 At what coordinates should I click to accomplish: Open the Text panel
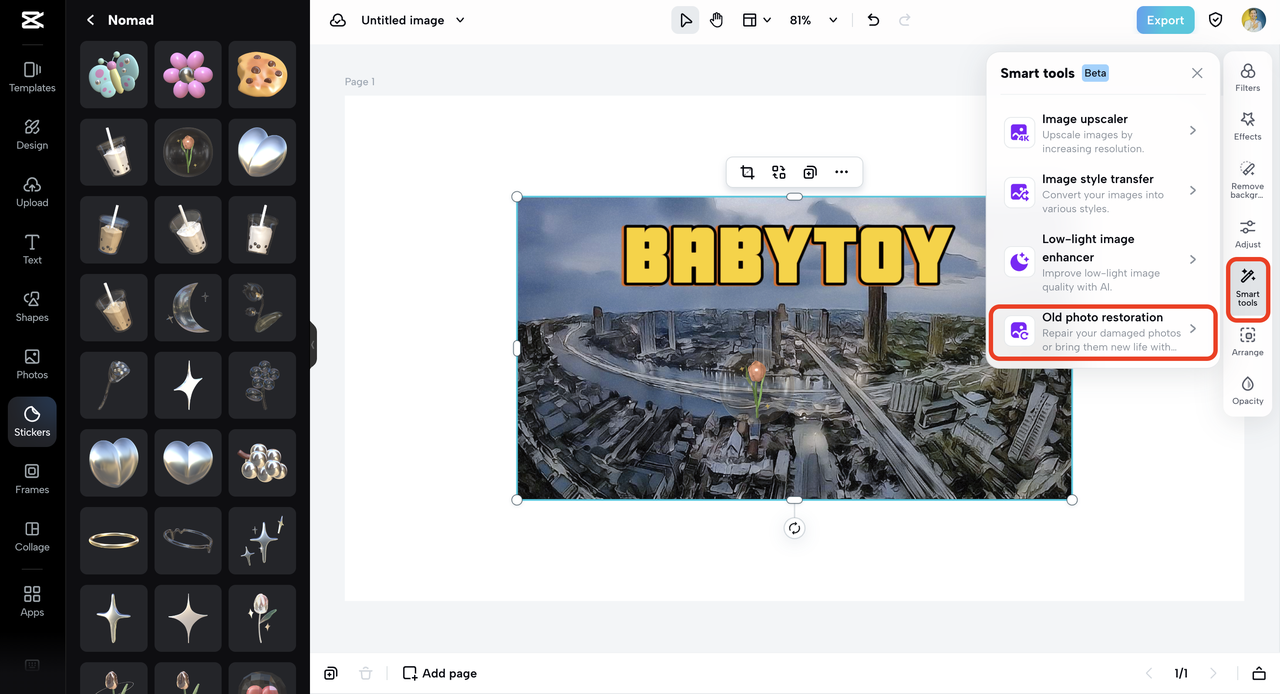(32, 249)
